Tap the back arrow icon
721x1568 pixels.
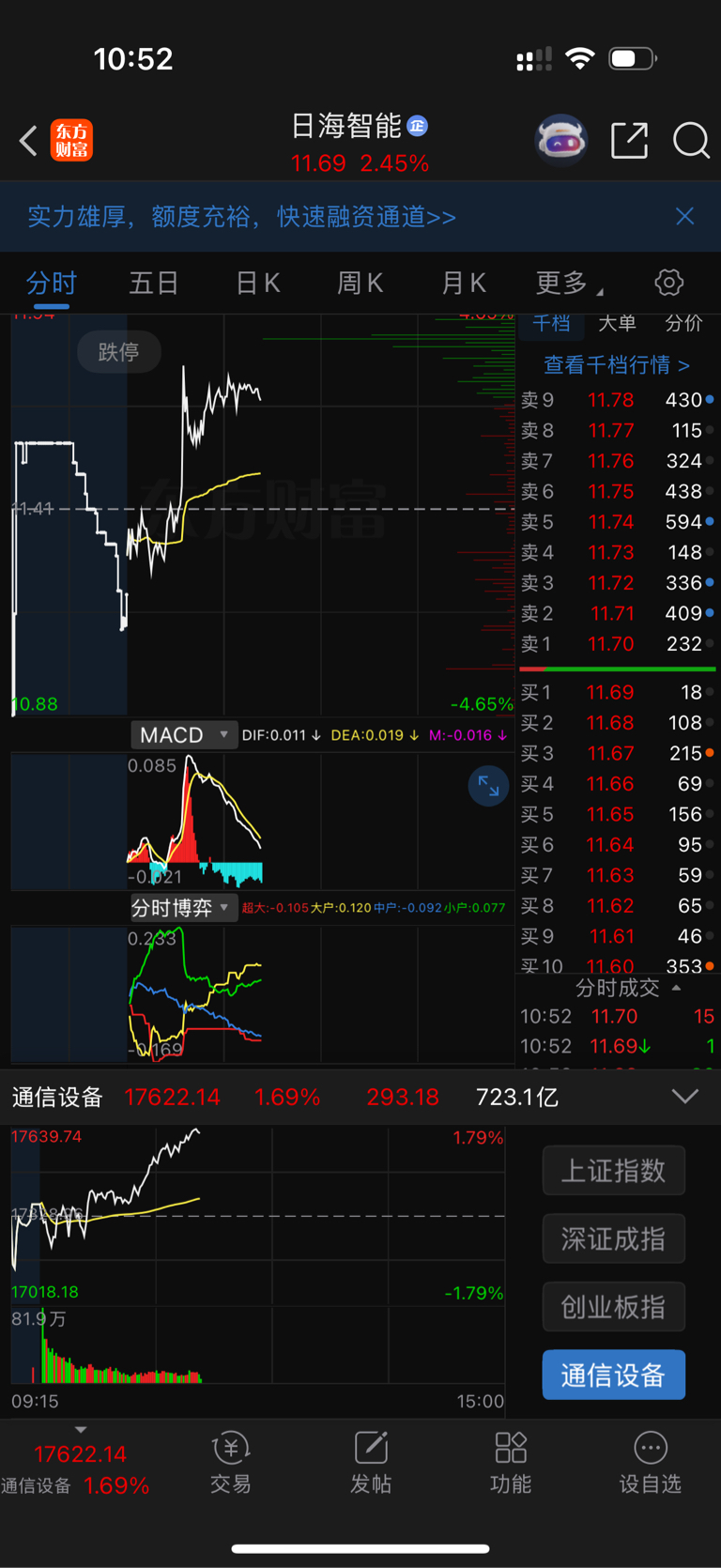pos(28,141)
